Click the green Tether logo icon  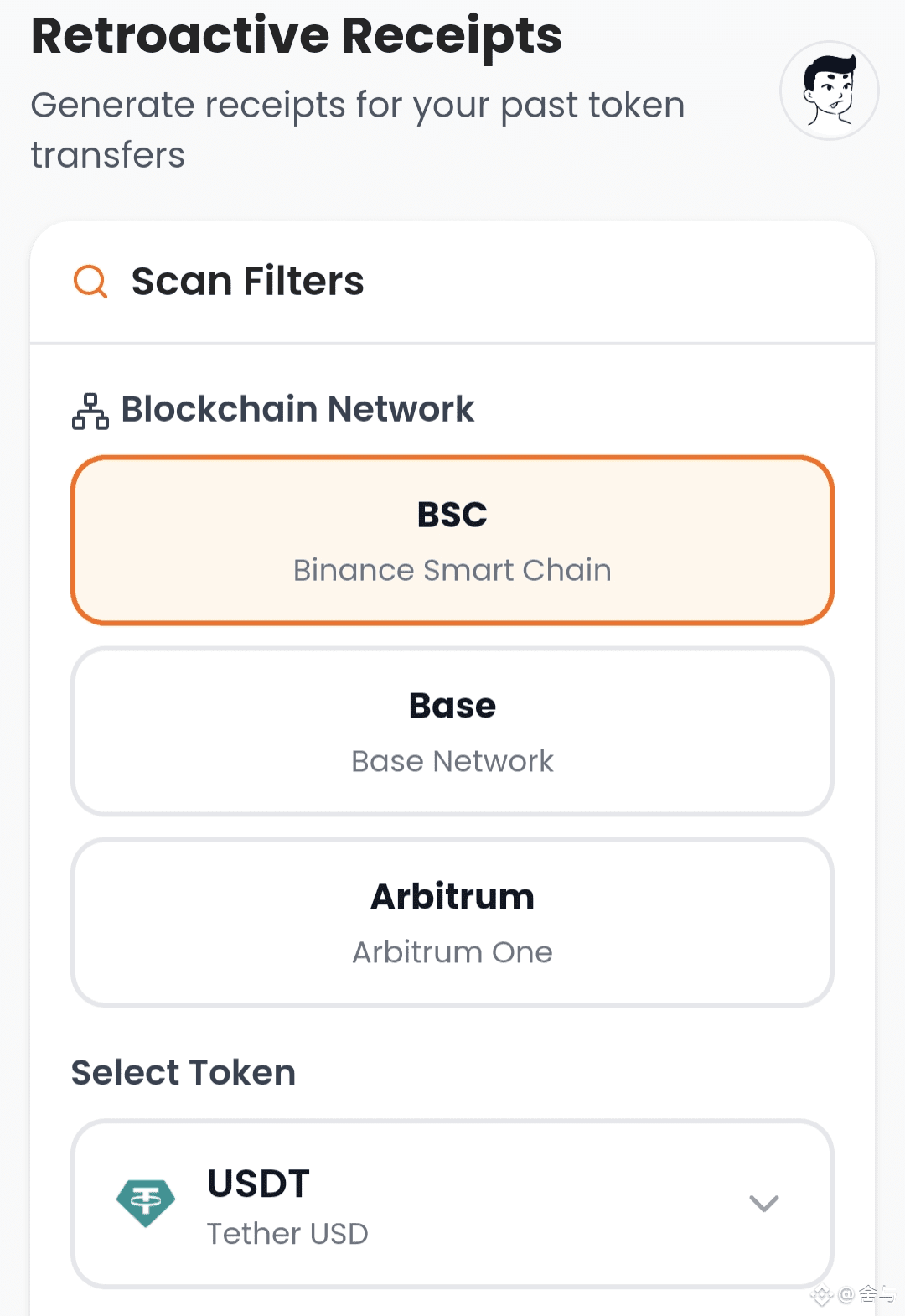146,1203
